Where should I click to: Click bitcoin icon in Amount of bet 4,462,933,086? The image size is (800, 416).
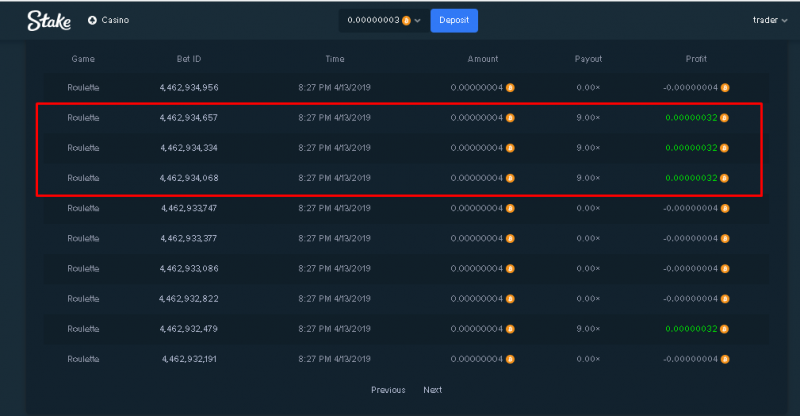[x=510, y=268]
